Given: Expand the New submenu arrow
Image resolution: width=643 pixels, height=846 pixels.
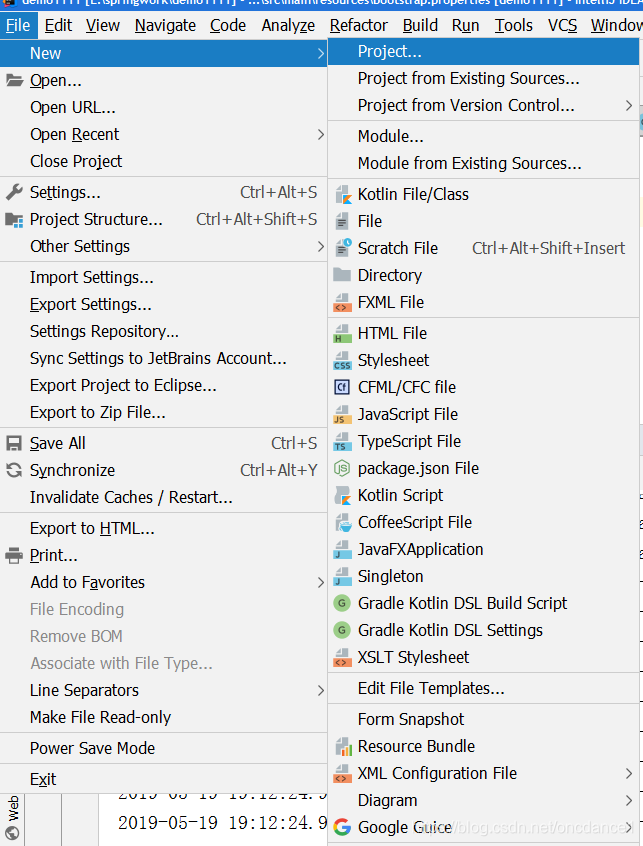Looking at the screenshot, I should (320, 53).
